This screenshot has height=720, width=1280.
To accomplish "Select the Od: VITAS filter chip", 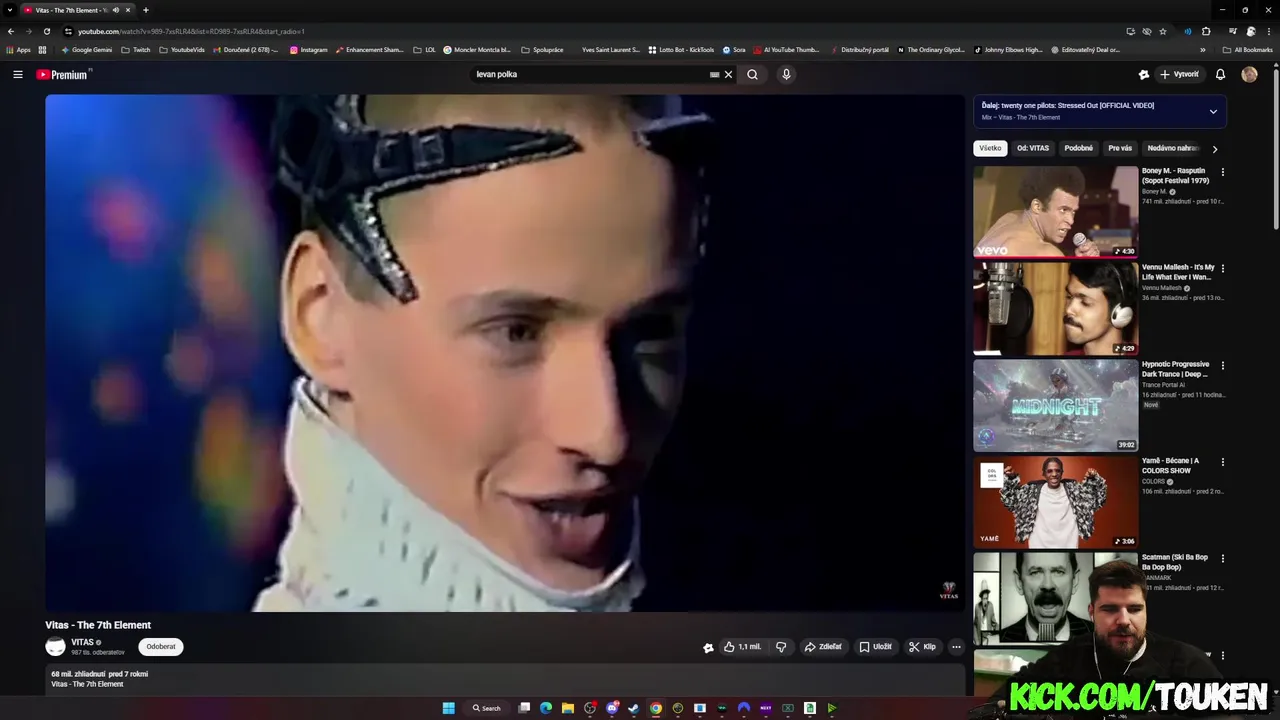I will point(1033,148).
